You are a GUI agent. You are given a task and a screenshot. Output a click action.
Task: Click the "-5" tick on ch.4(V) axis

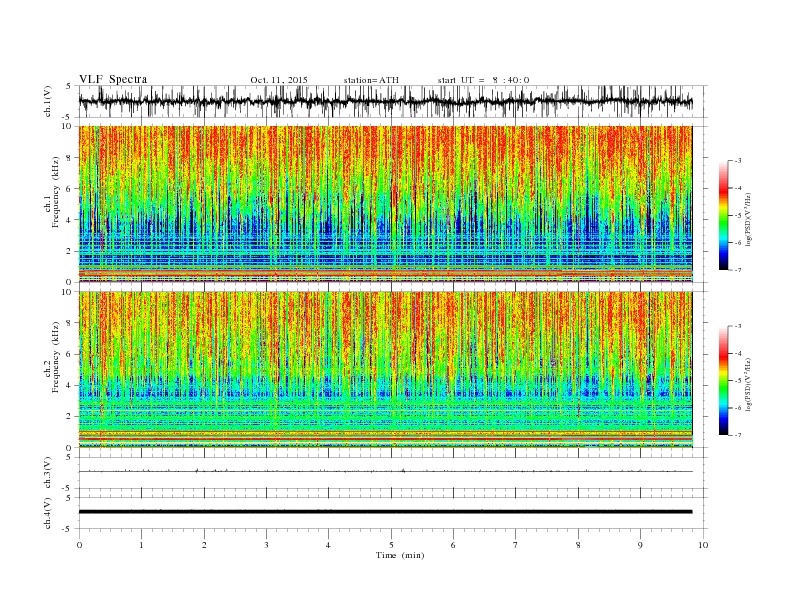(x=68, y=529)
